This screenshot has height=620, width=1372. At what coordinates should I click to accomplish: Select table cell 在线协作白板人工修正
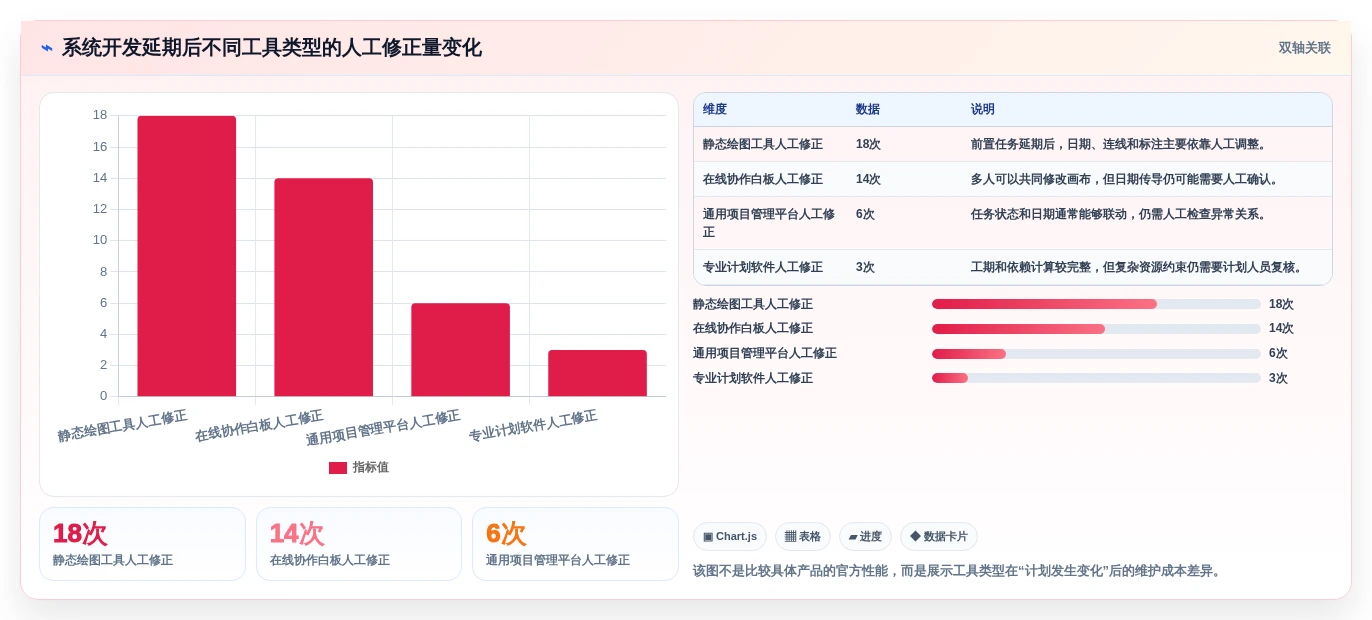click(x=763, y=179)
